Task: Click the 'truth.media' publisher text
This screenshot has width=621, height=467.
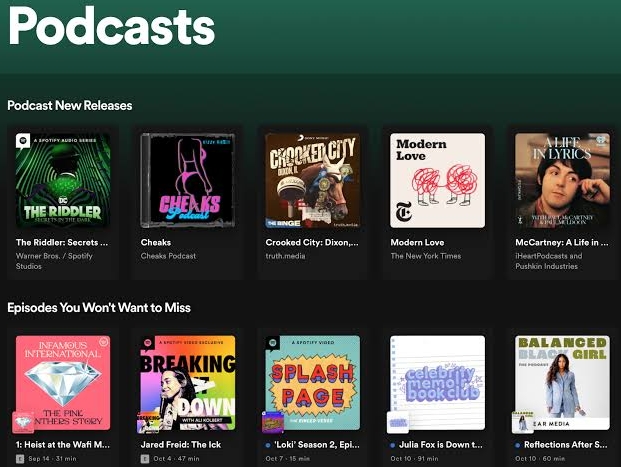Action: 285,256
